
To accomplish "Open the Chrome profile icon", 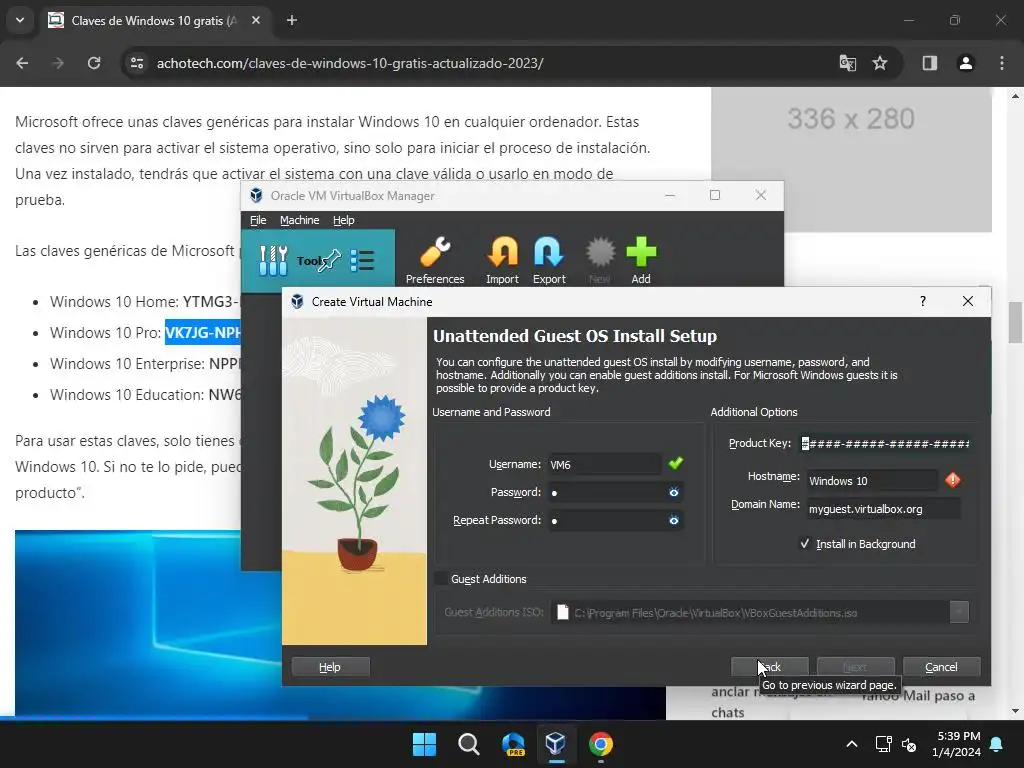I will pos(966,63).
